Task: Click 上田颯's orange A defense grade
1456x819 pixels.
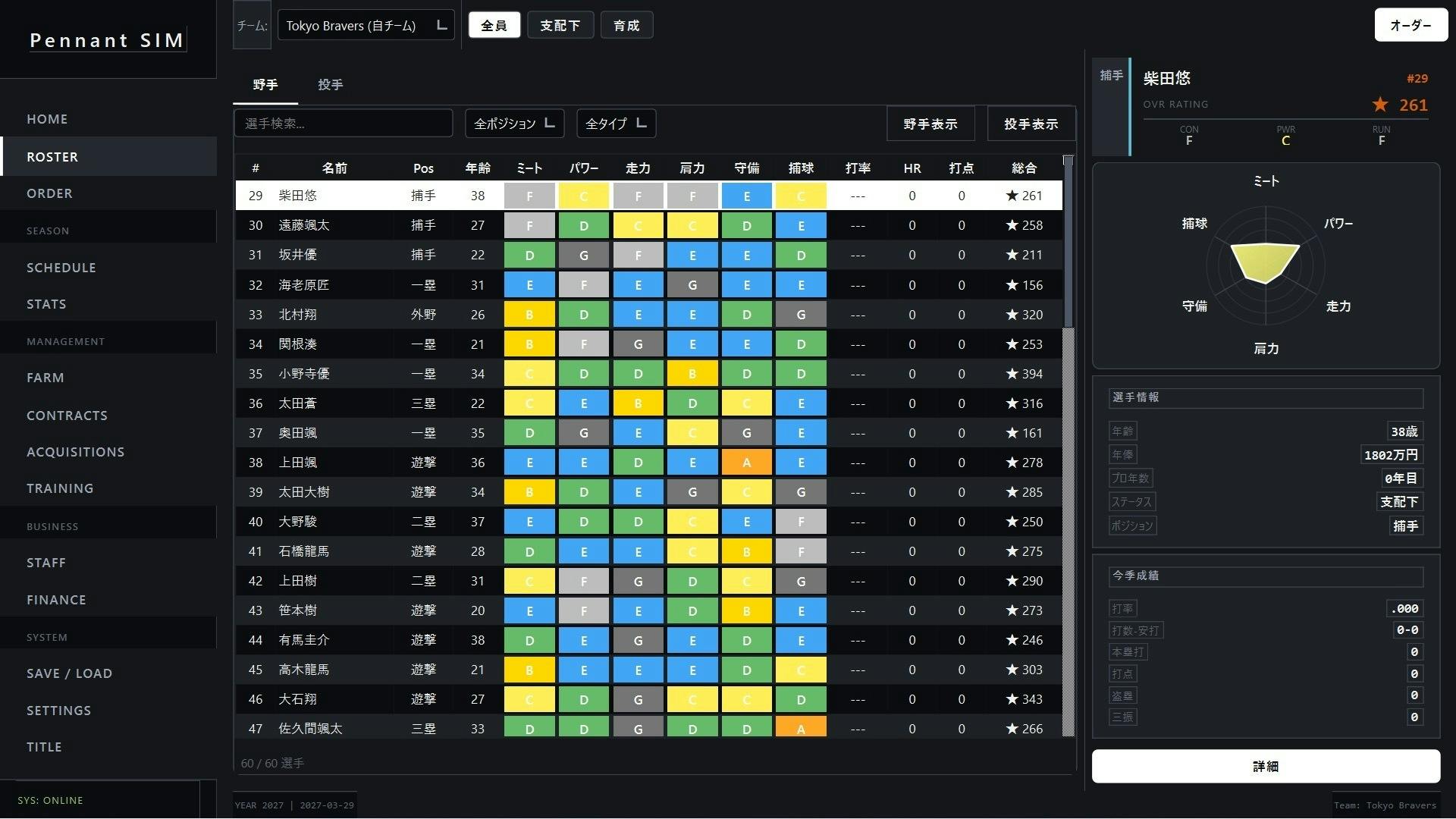Action: 746,463
